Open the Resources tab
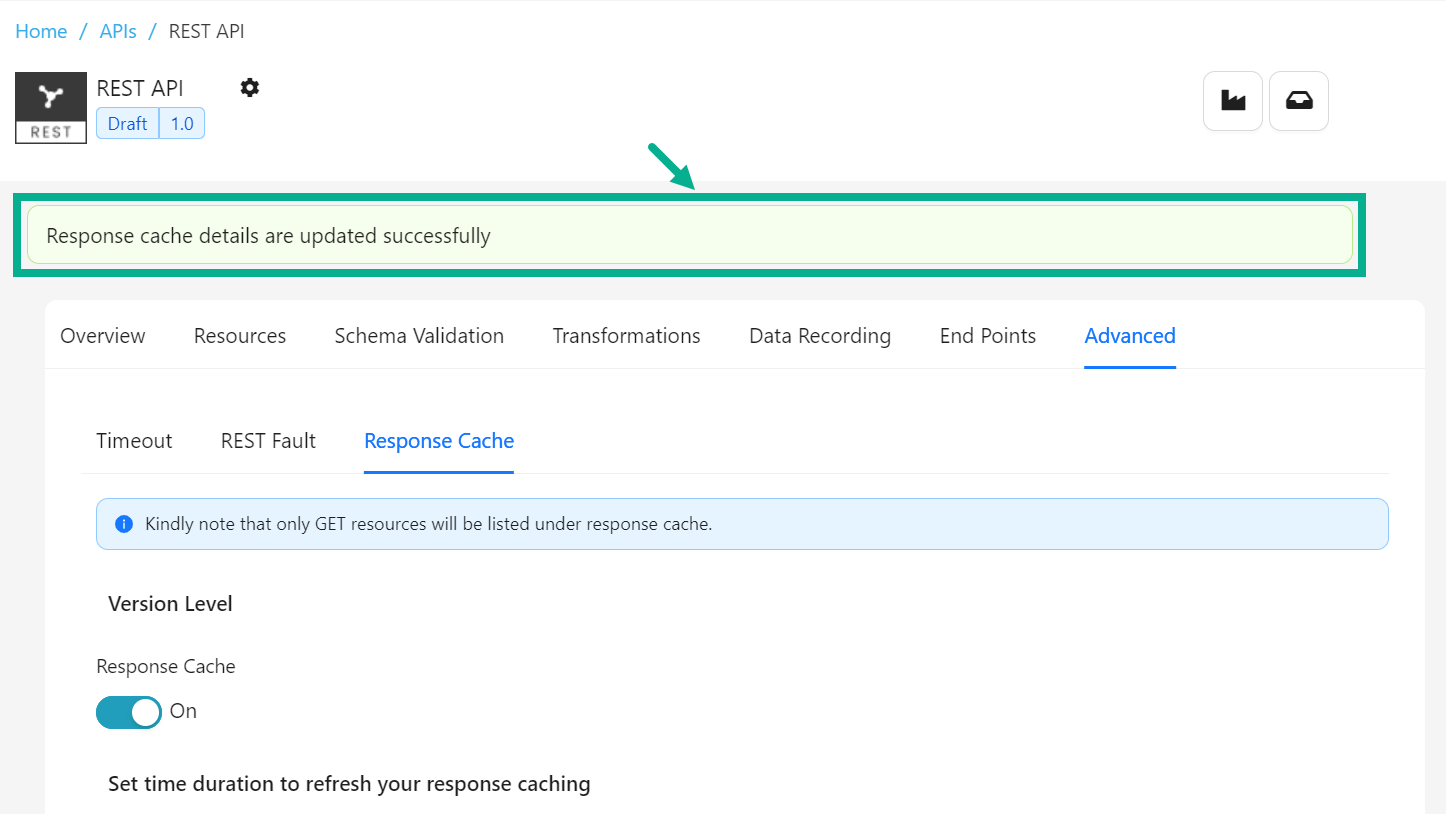Image resolution: width=1446 pixels, height=814 pixels. point(240,336)
